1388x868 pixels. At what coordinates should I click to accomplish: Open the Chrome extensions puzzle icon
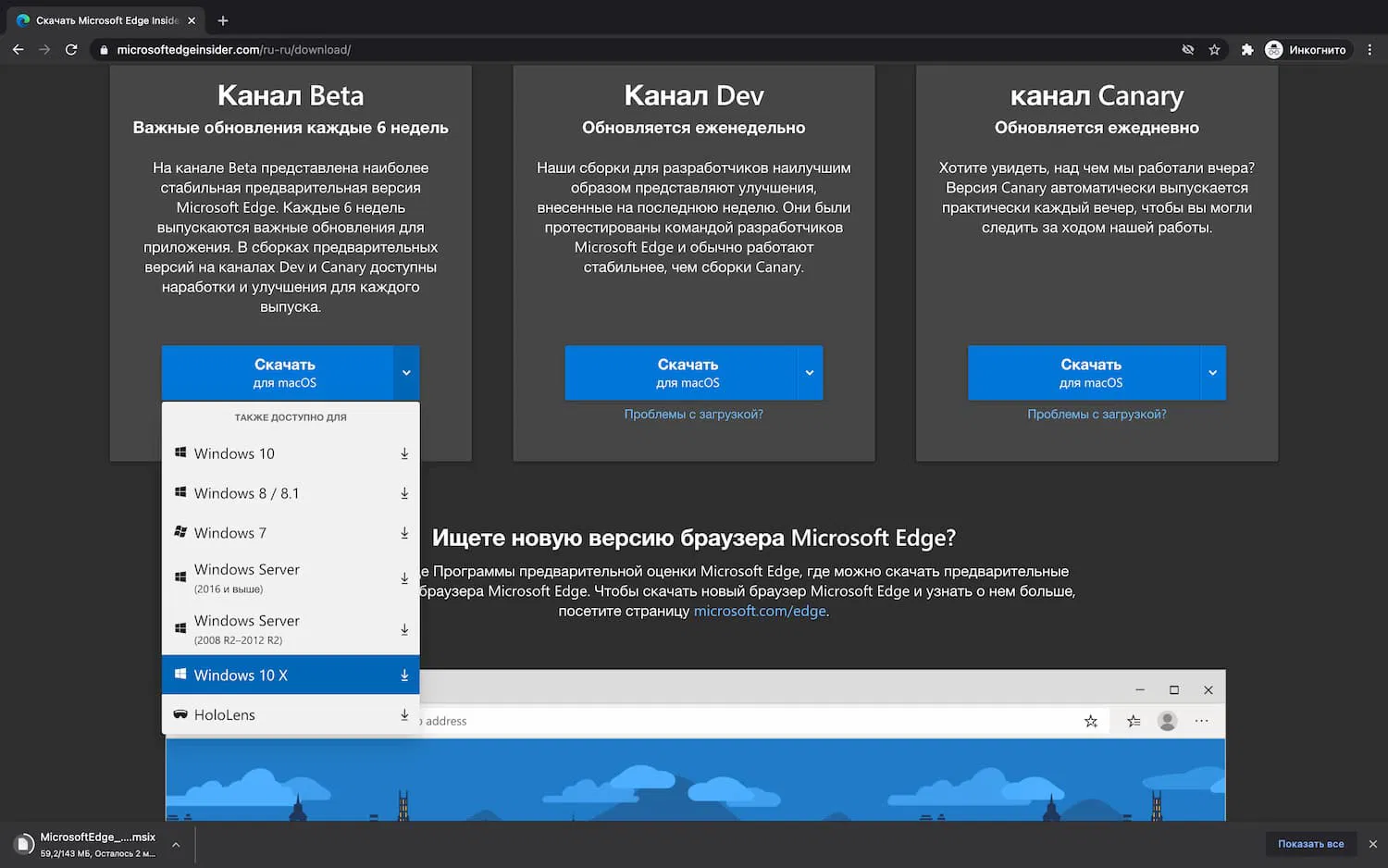point(1246,49)
